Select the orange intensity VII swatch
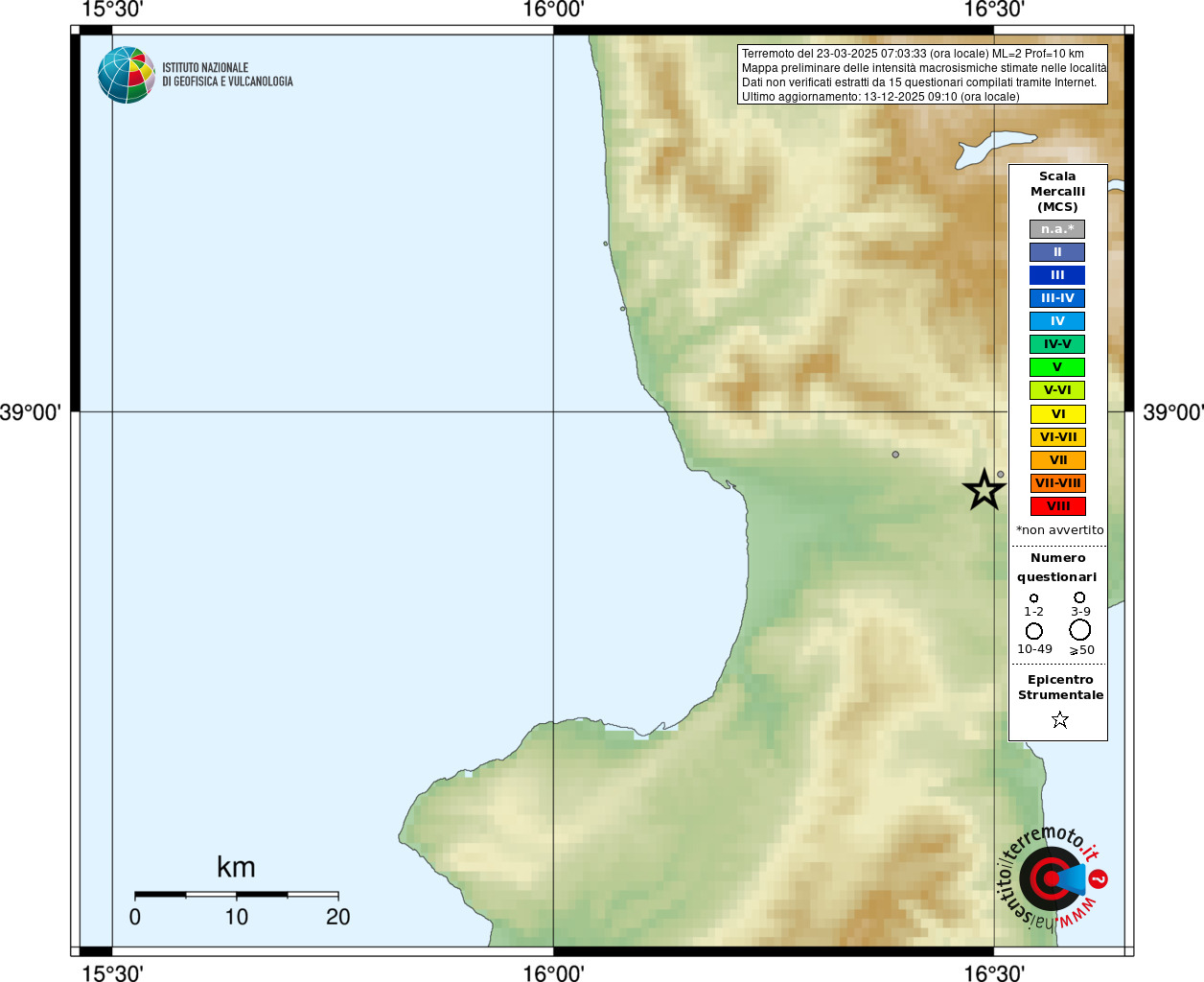The image size is (1204, 982). point(1057,460)
